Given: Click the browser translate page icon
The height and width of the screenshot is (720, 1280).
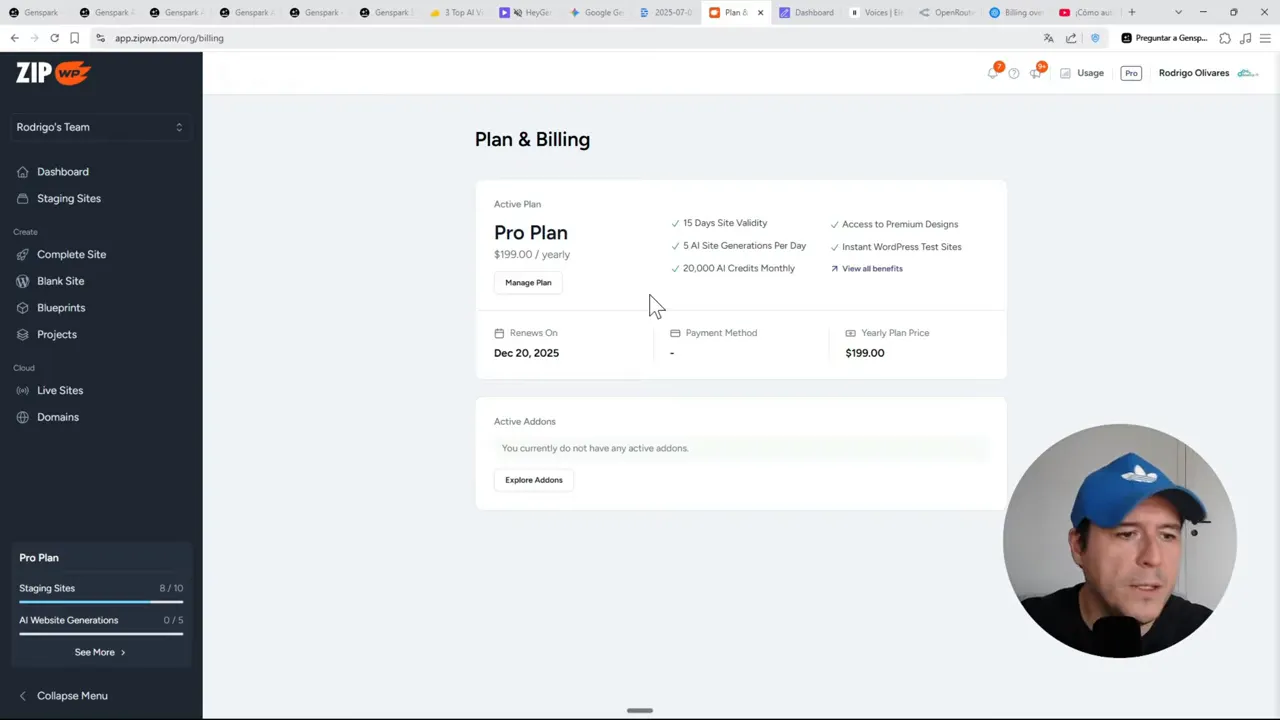Looking at the screenshot, I should click(x=1048, y=38).
